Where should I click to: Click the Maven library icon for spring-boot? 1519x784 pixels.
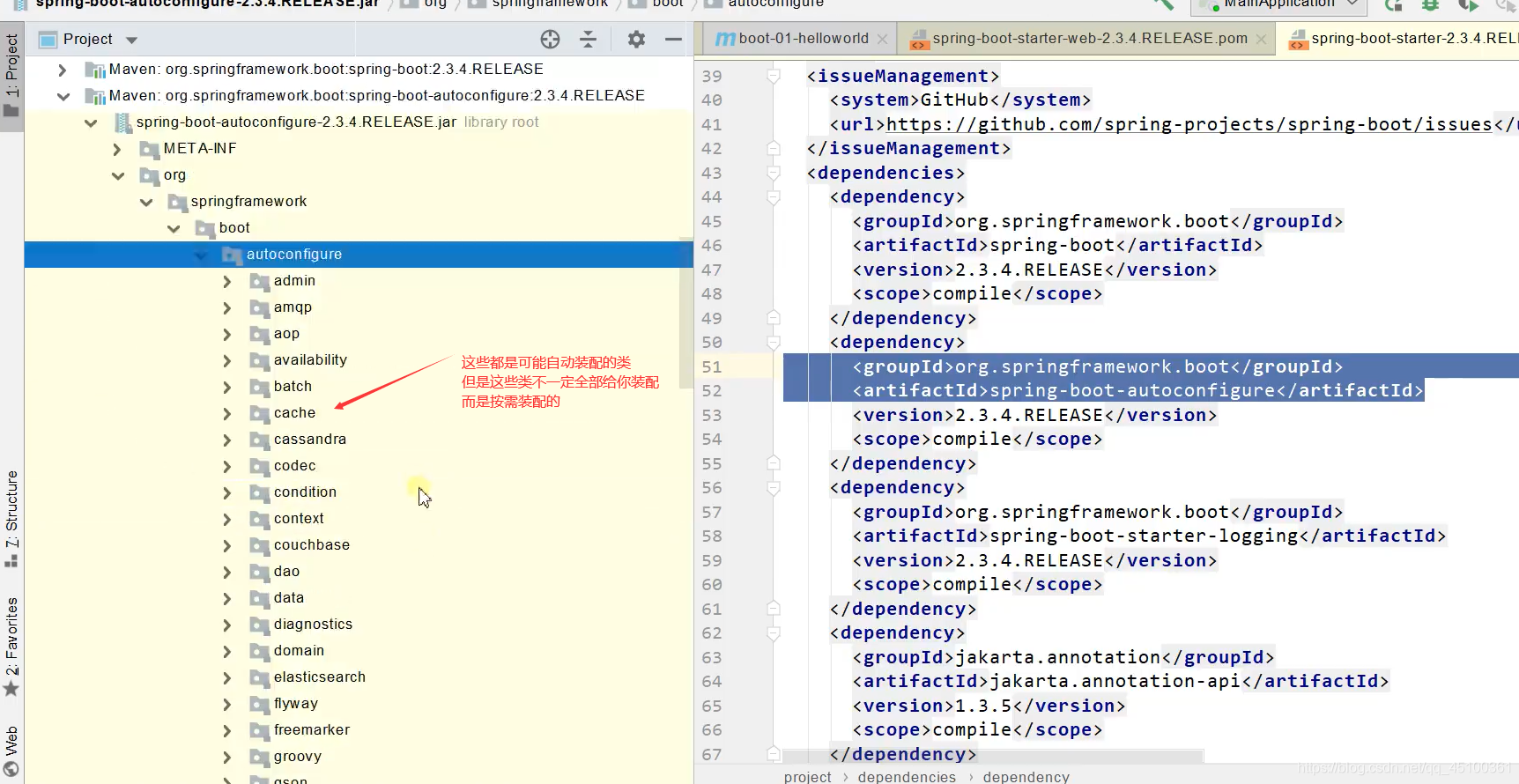tap(94, 70)
